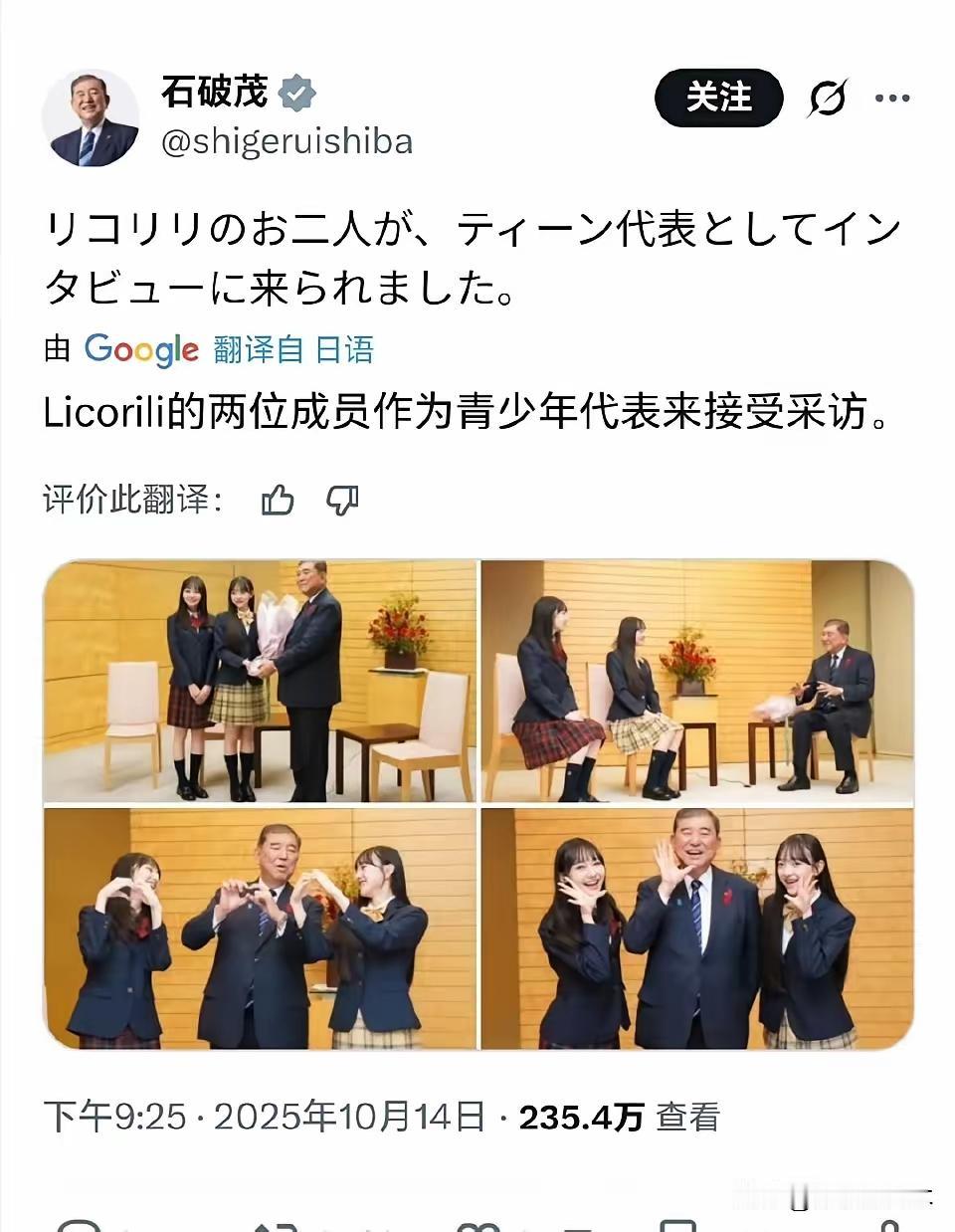Open the bottom-left heart gesture photo
The width and height of the screenshot is (955, 1232).
pyautogui.click(x=260, y=928)
